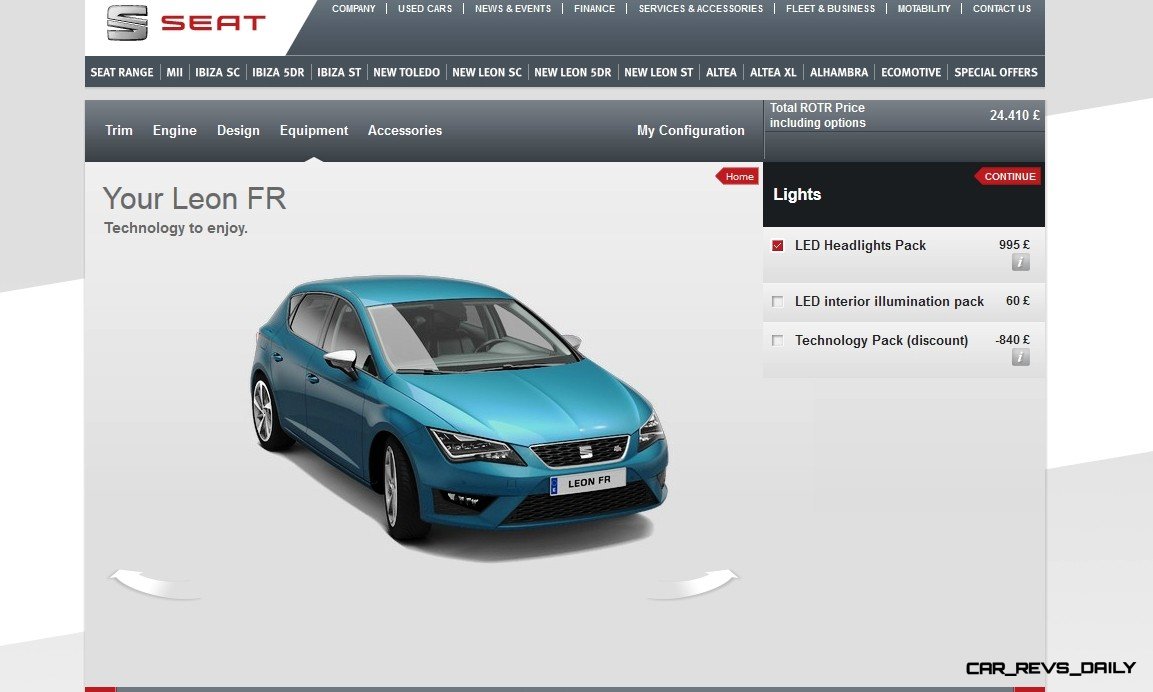1153x692 pixels.
Task: Select IBIZA SC model
Action: (218, 72)
